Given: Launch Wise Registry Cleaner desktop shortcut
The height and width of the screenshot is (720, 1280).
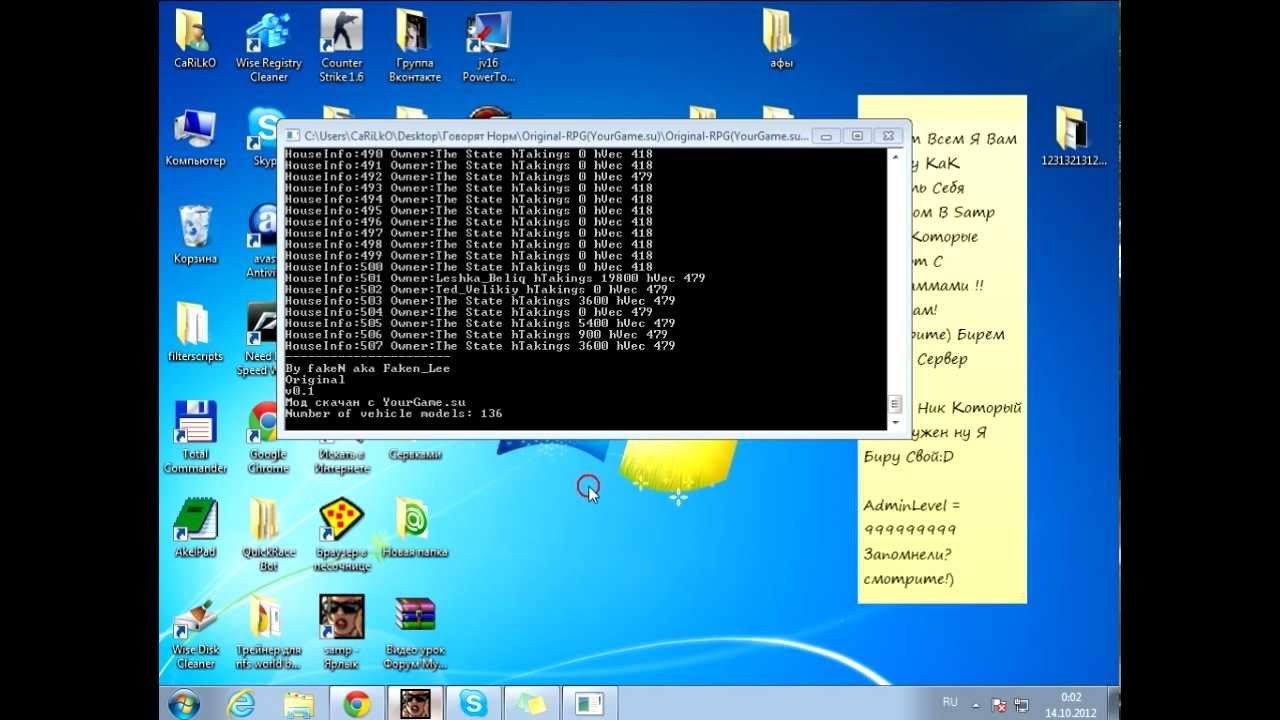Looking at the screenshot, I should pos(268,45).
